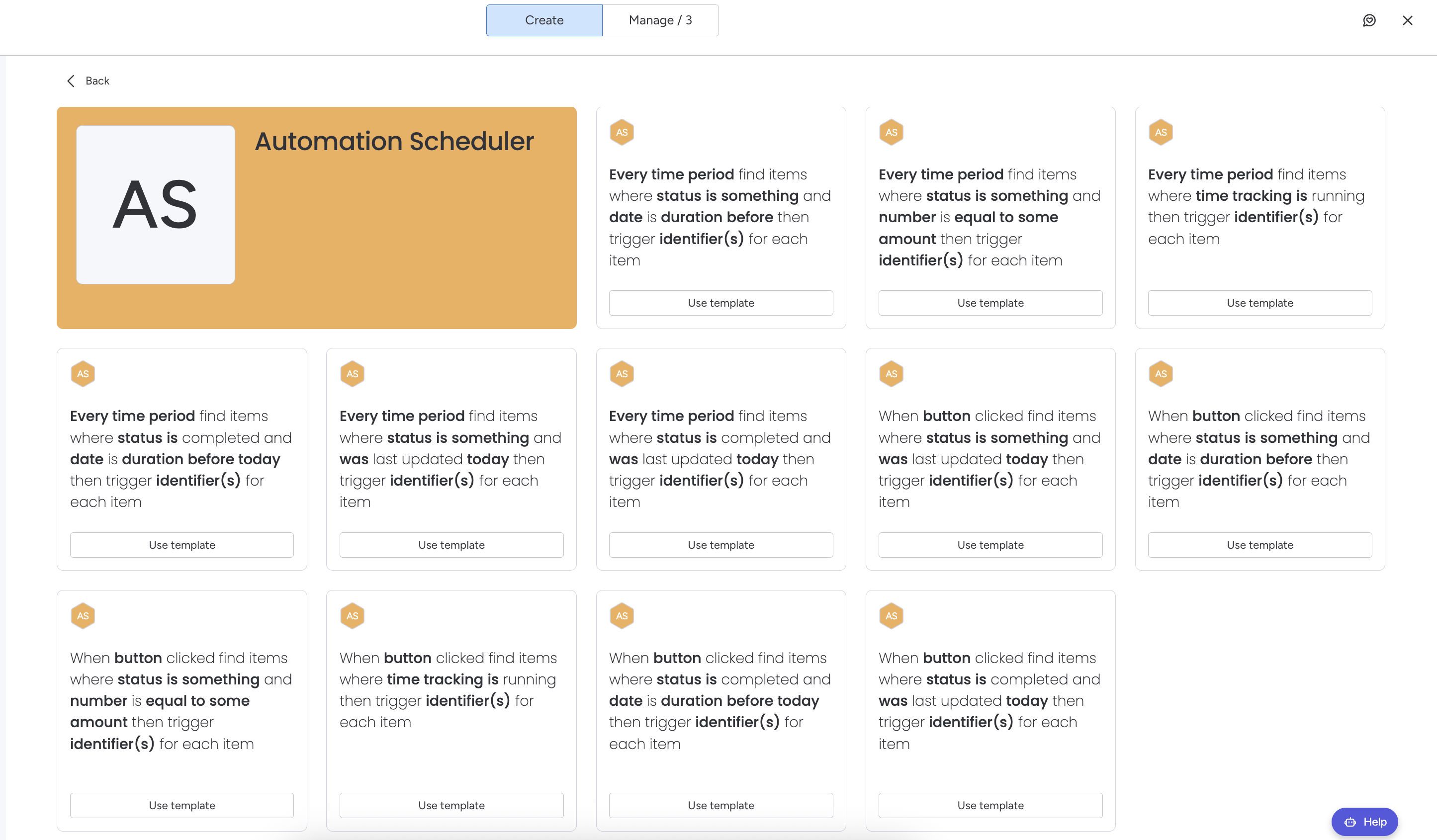This screenshot has height=840, width=1437.
Task: Click the back chevron arrow icon
Action: point(71,81)
